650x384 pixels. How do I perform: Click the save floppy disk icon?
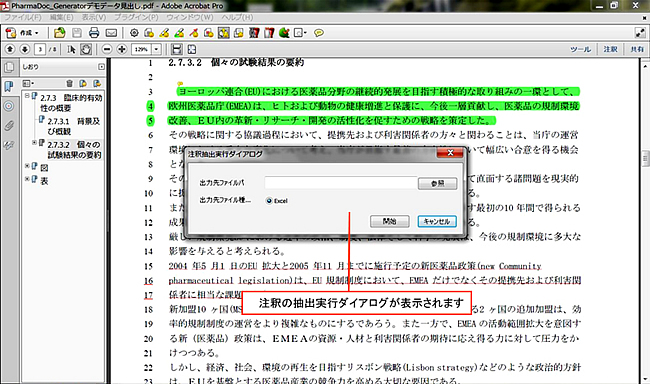tap(77, 33)
